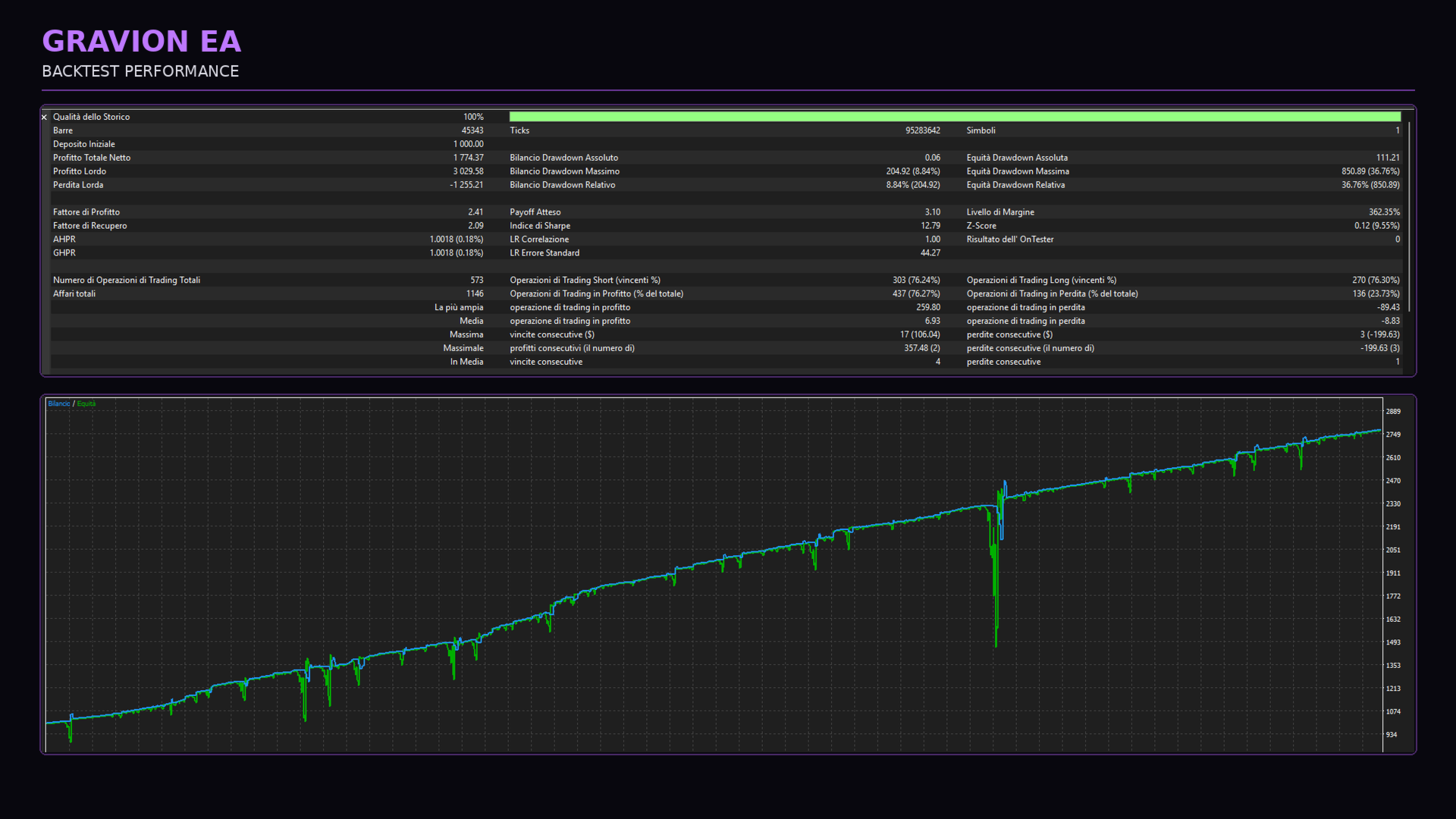1456x819 pixels.
Task: Click the largest profit trade value 259.80
Action: click(x=927, y=308)
